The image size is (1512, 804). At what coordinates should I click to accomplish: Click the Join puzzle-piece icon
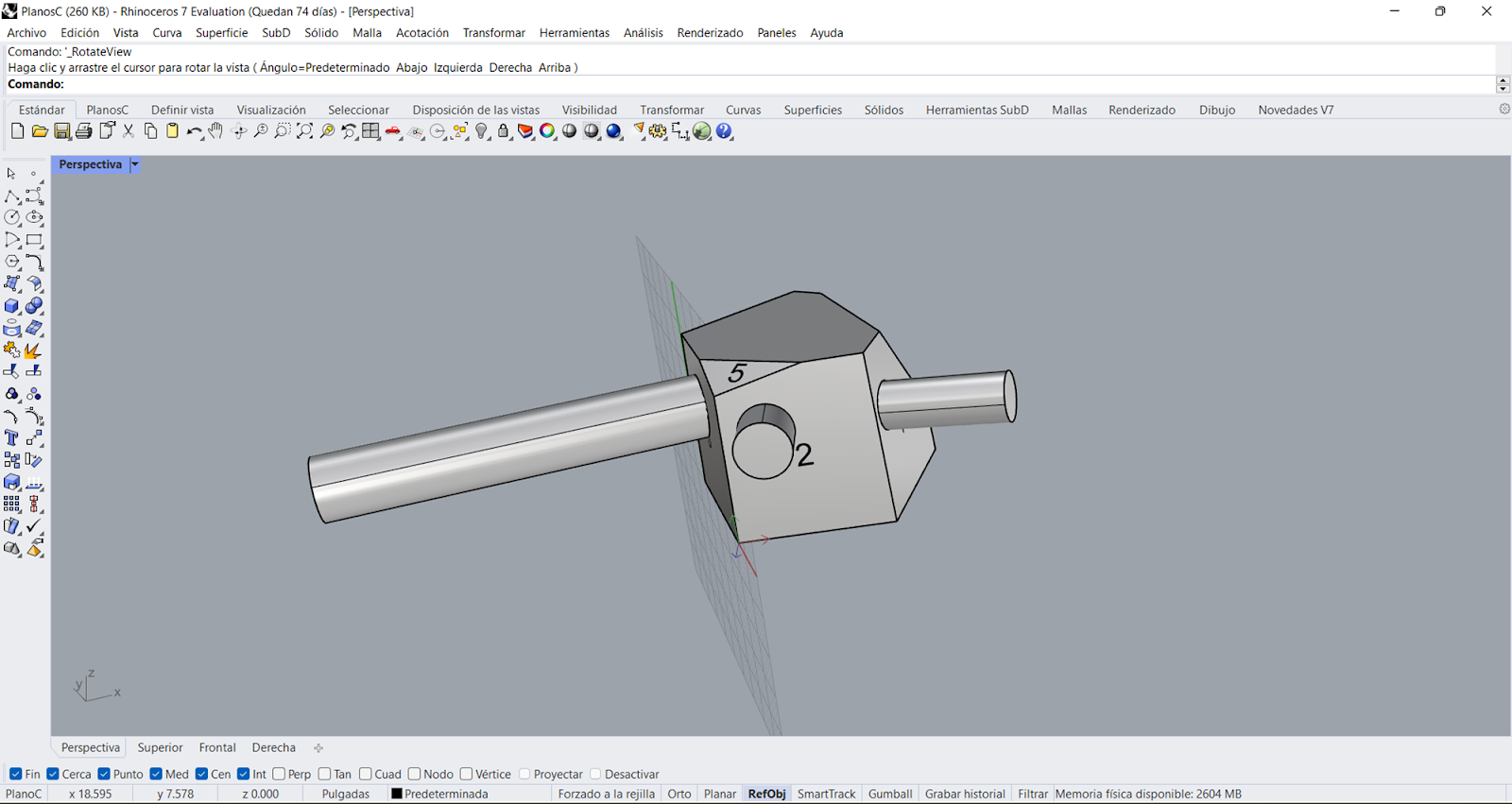point(12,350)
